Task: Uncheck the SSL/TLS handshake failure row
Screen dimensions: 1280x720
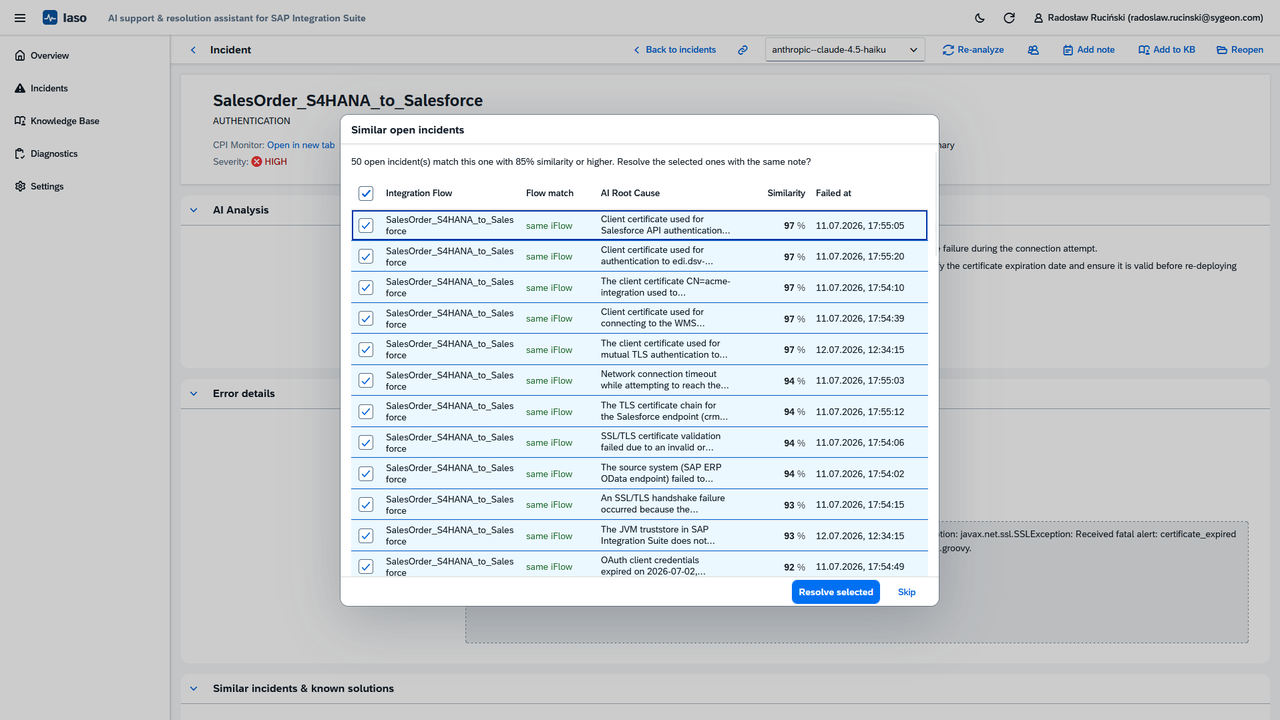Action: pos(366,504)
